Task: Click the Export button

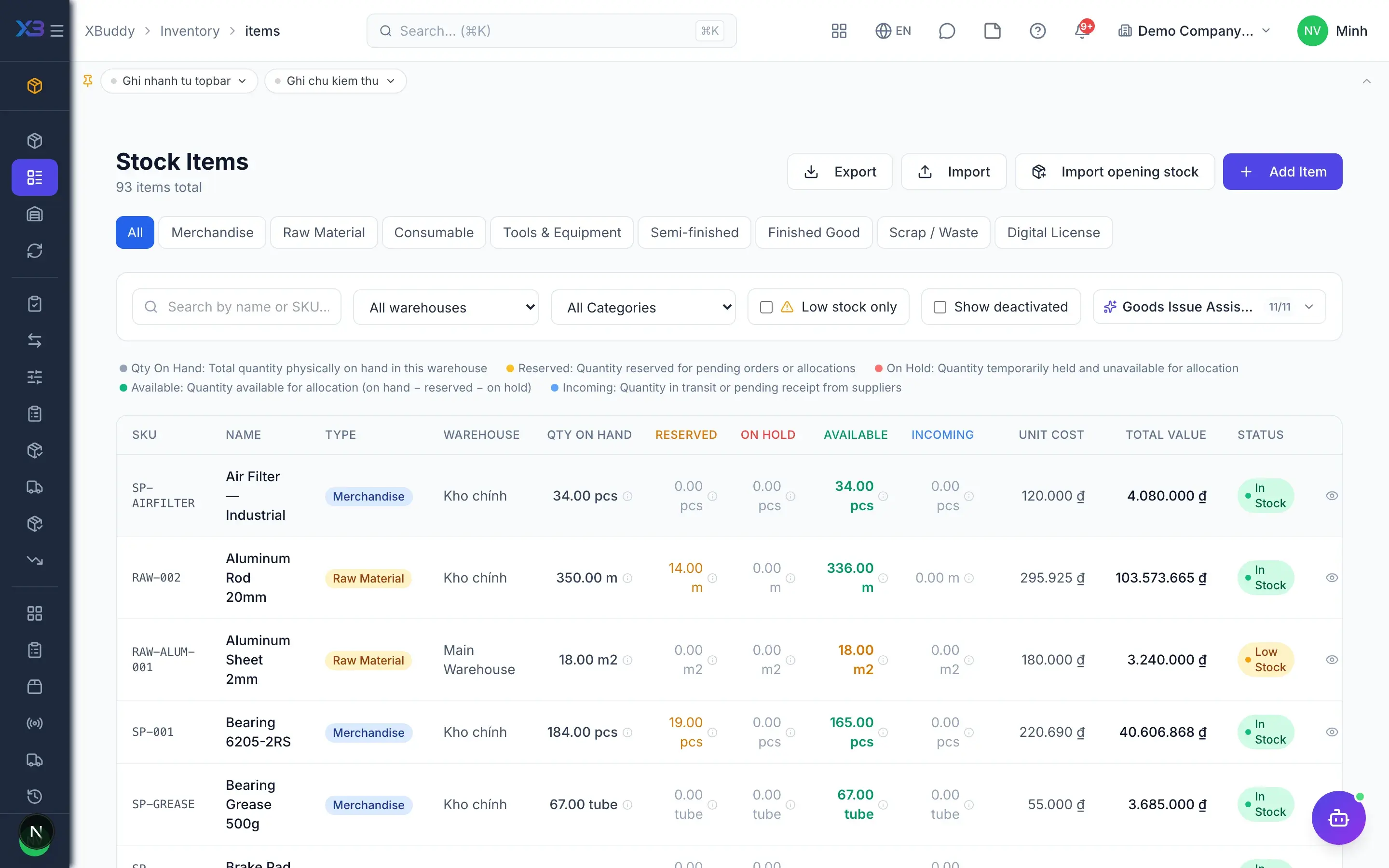Action: click(840, 172)
